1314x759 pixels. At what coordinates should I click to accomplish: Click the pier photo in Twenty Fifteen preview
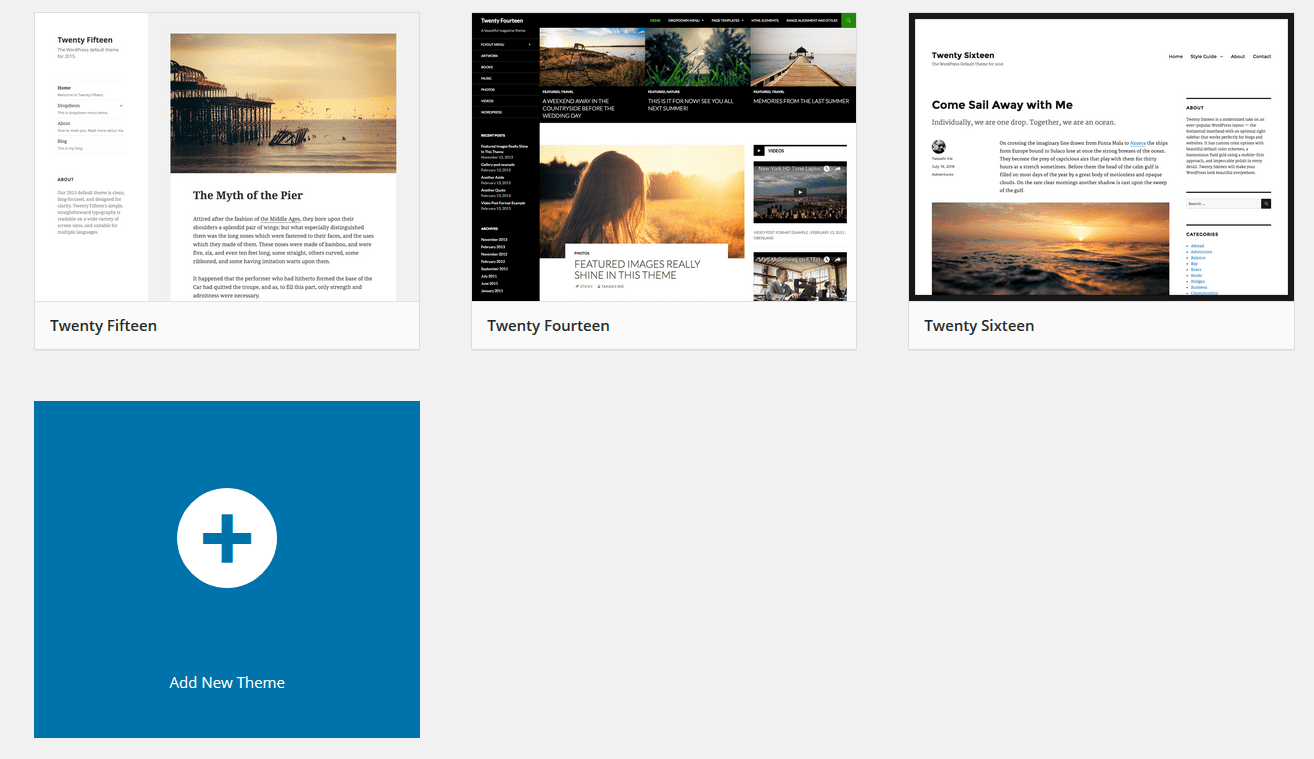click(283, 103)
